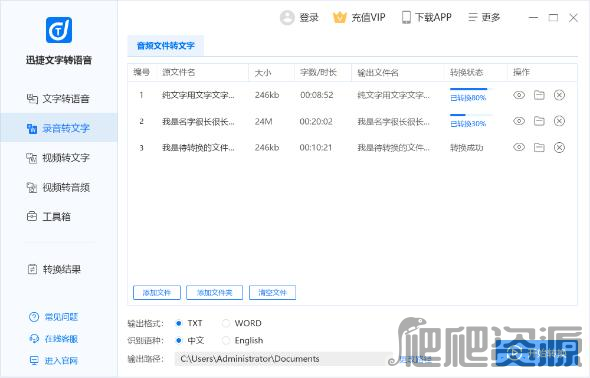Preview file 2 with its eye icon
Image resolution: width=590 pixels, height=378 pixels.
coord(519,121)
